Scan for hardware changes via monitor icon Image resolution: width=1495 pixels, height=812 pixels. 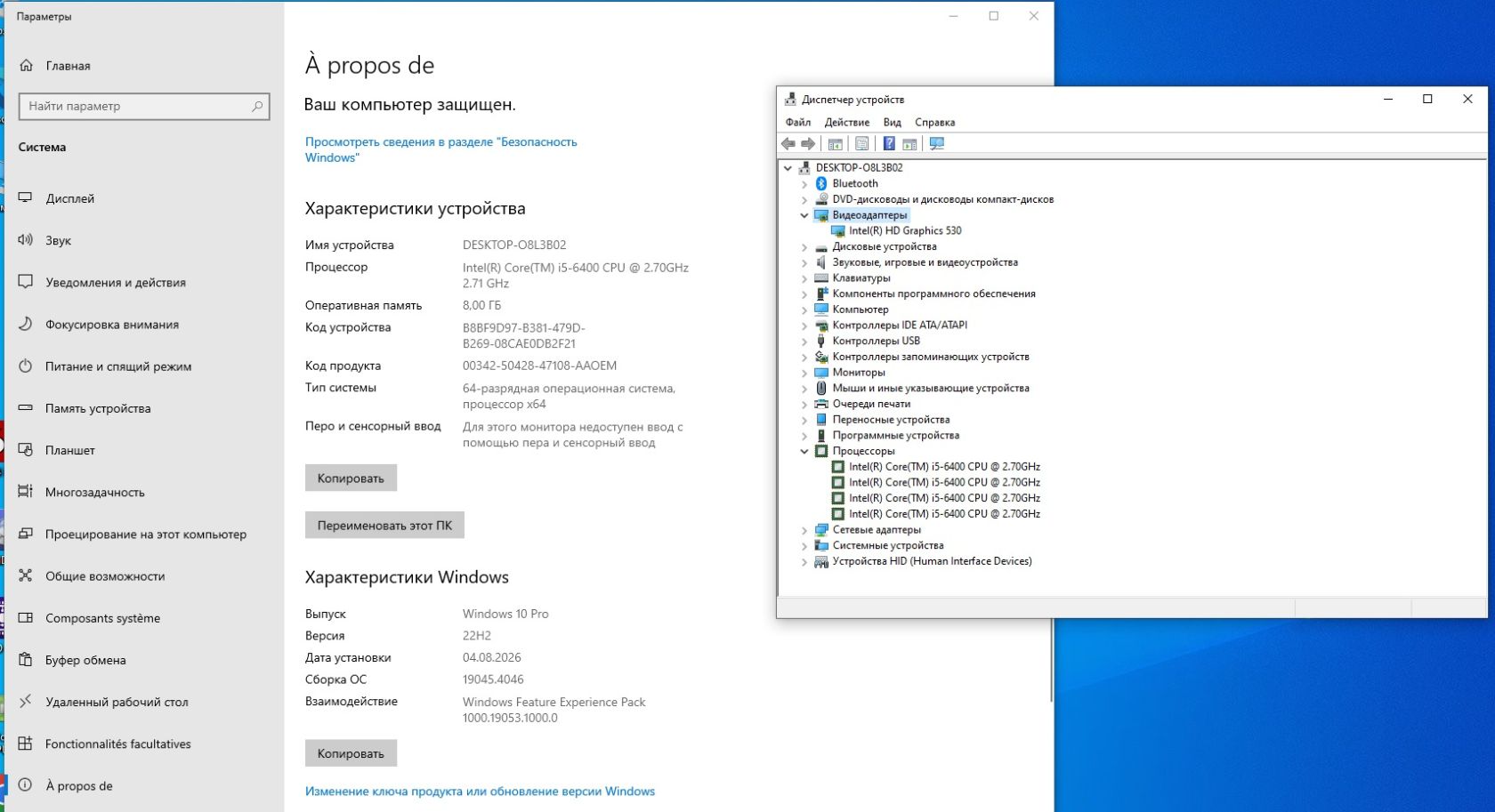pyautogui.click(x=937, y=144)
